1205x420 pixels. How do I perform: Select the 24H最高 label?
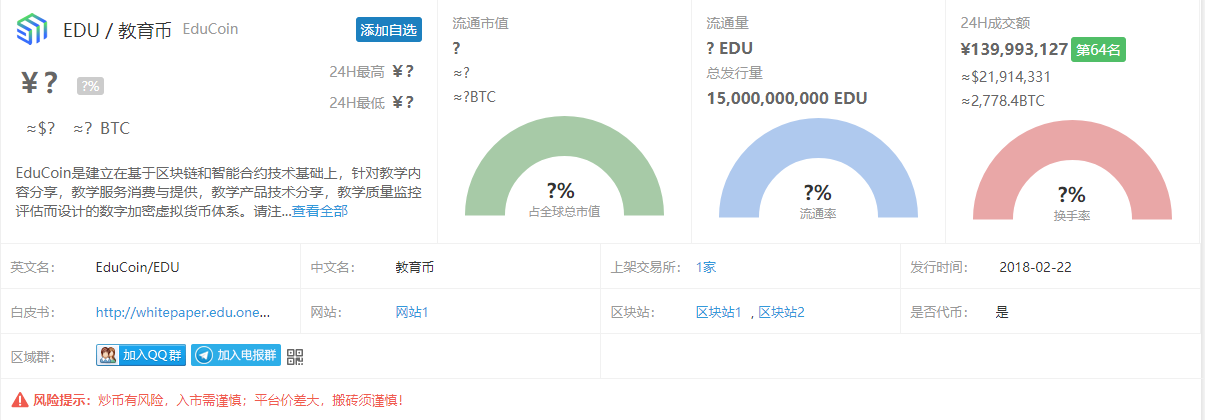coord(355,71)
